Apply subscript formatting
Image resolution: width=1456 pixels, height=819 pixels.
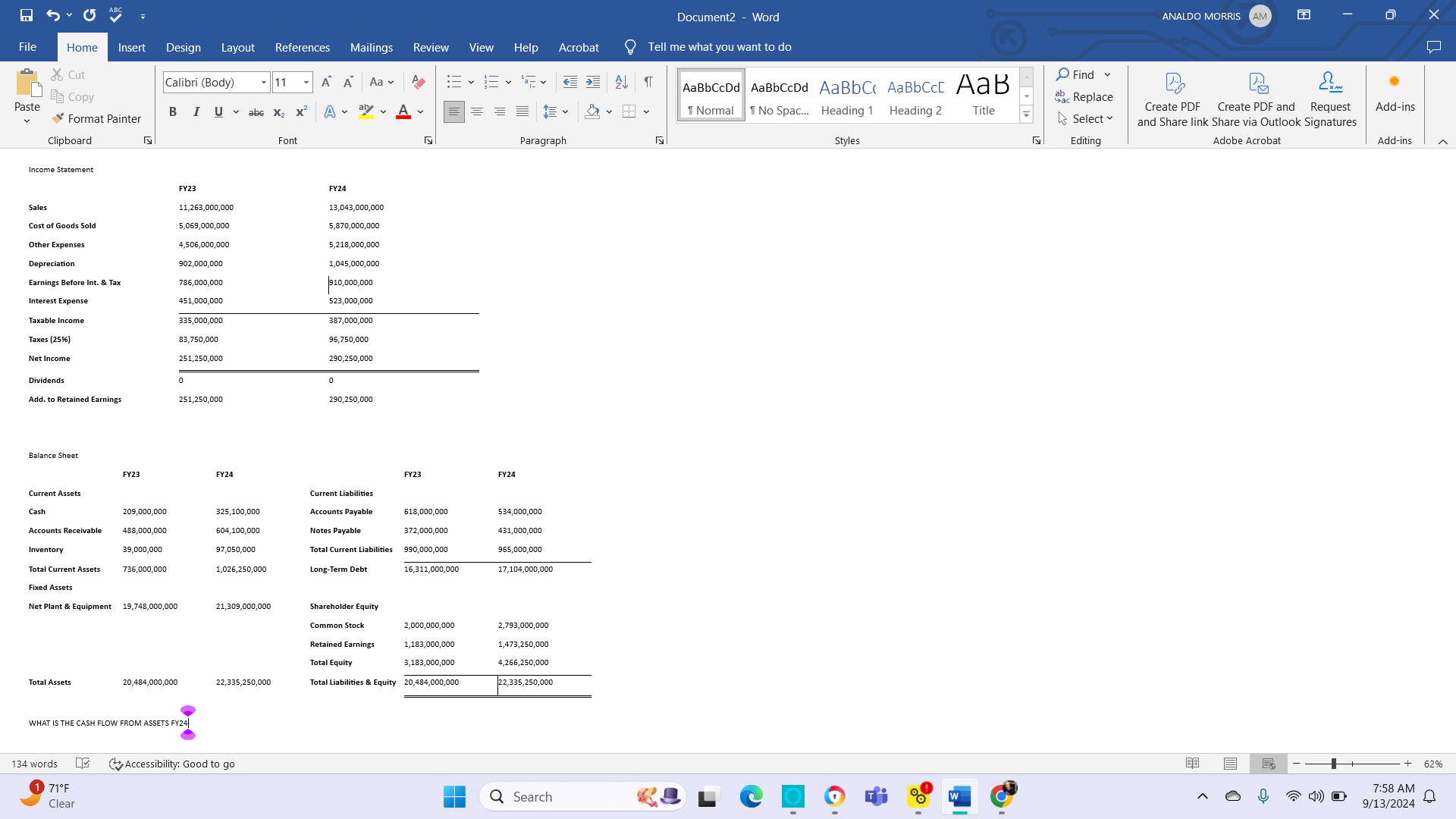click(278, 111)
